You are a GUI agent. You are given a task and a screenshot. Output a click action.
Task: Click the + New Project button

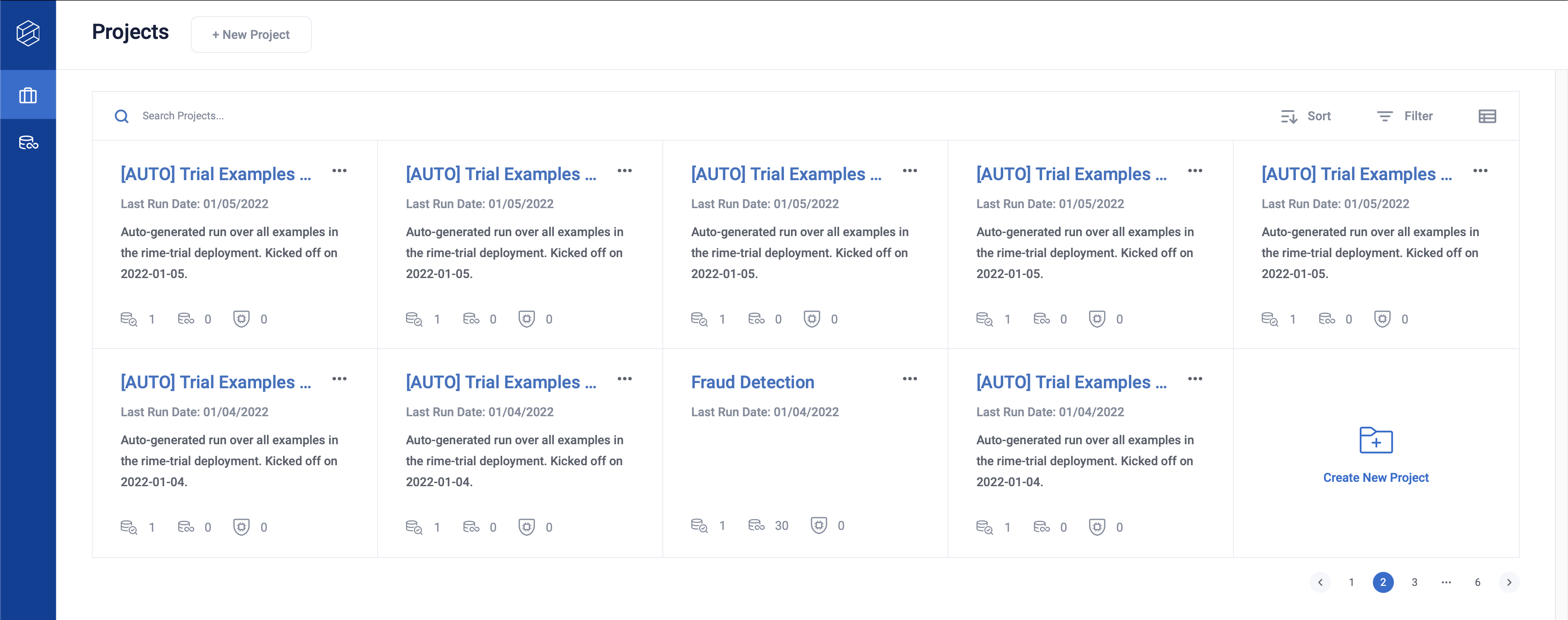point(251,35)
